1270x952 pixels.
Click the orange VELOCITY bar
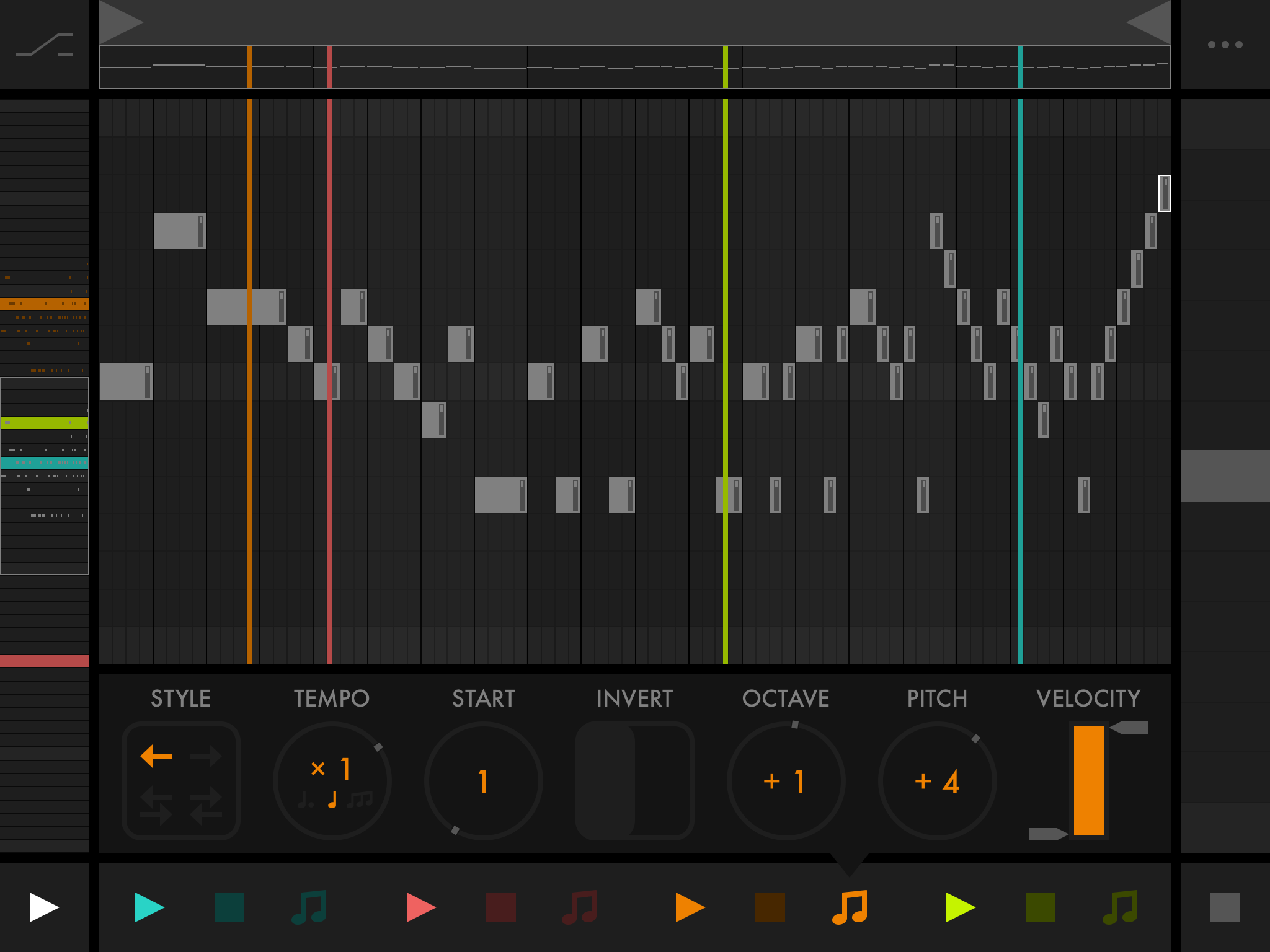1088,781
